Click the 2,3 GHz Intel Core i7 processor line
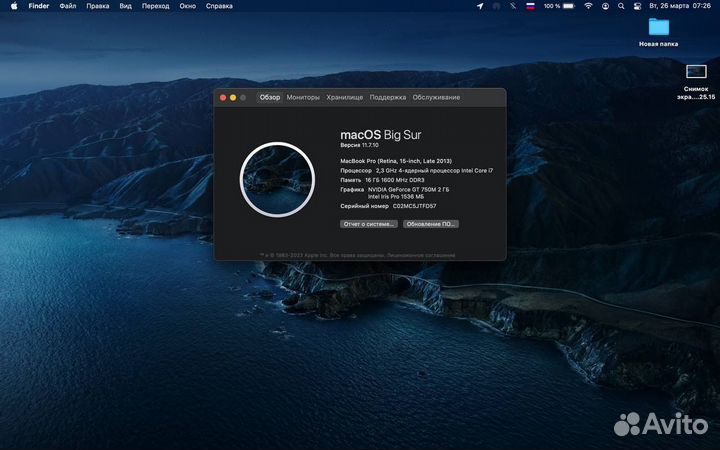720x450 pixels. (x=416, y=170)
